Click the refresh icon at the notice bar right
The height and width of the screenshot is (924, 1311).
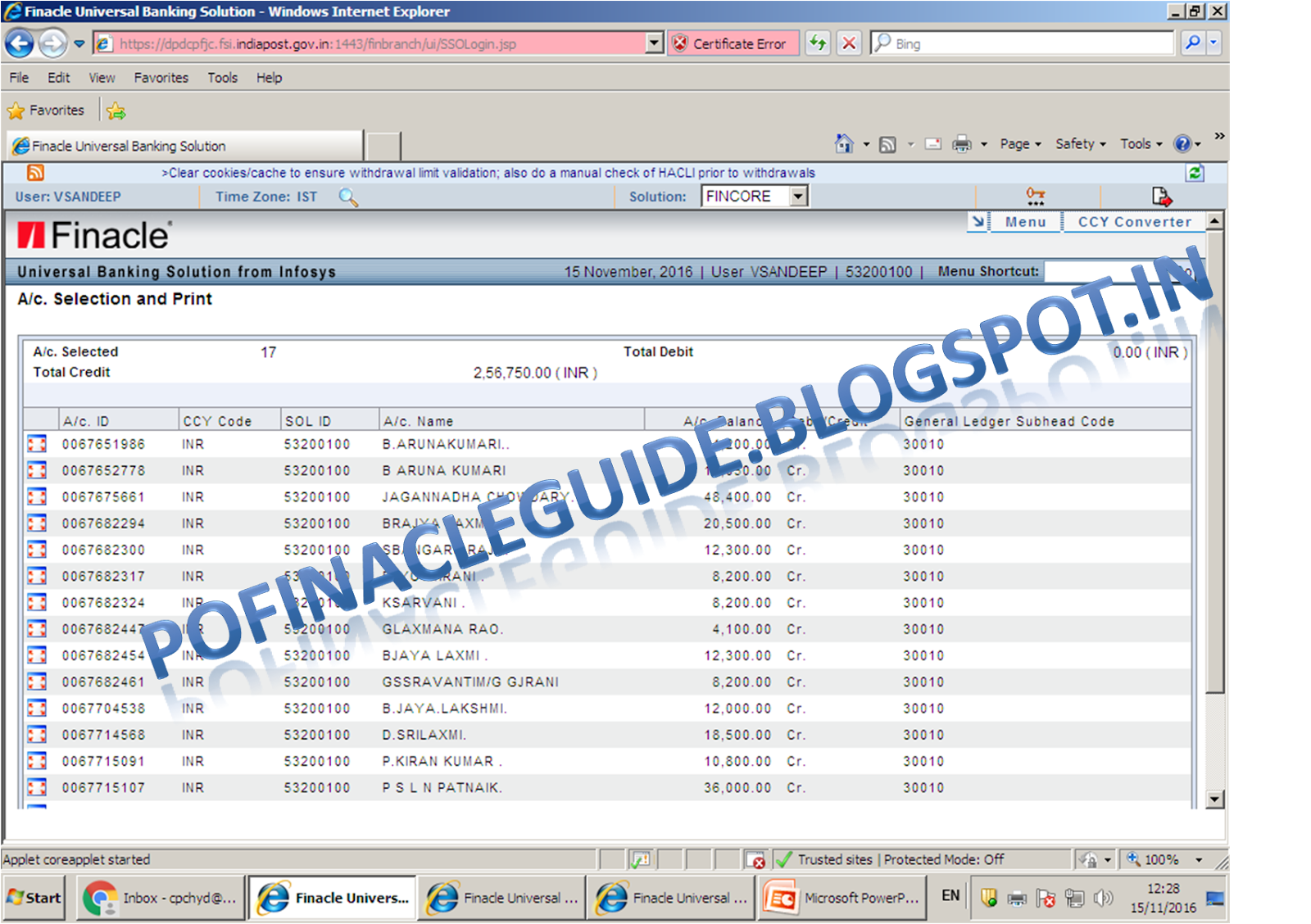[x=1195, y=173]
